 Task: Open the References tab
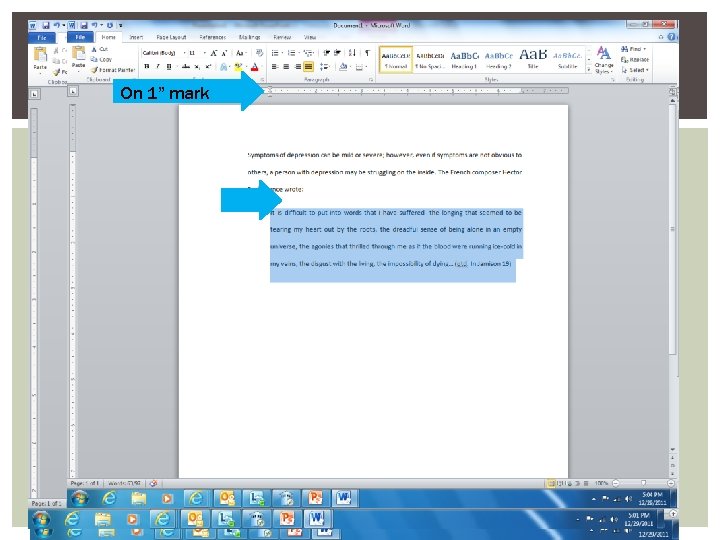tap(213, 37)
